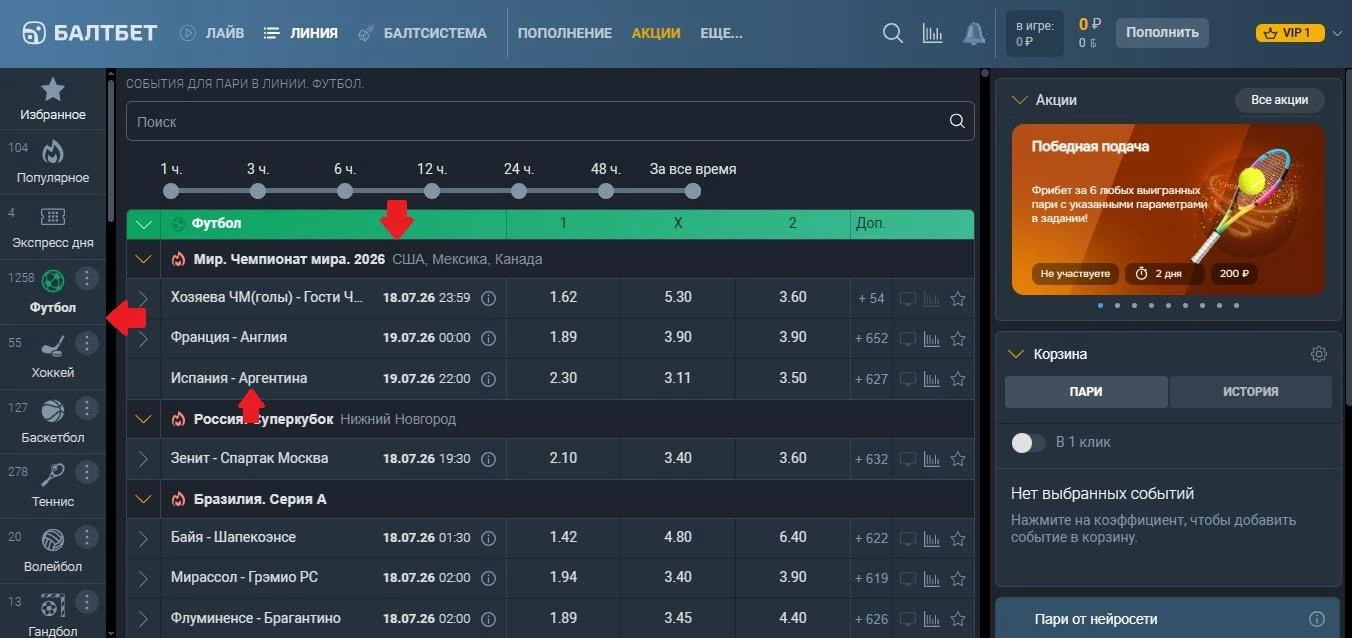Collapse Мир. Чемпионат мира 2026 group
1352x638 pixels.
[x=143, y=259]
